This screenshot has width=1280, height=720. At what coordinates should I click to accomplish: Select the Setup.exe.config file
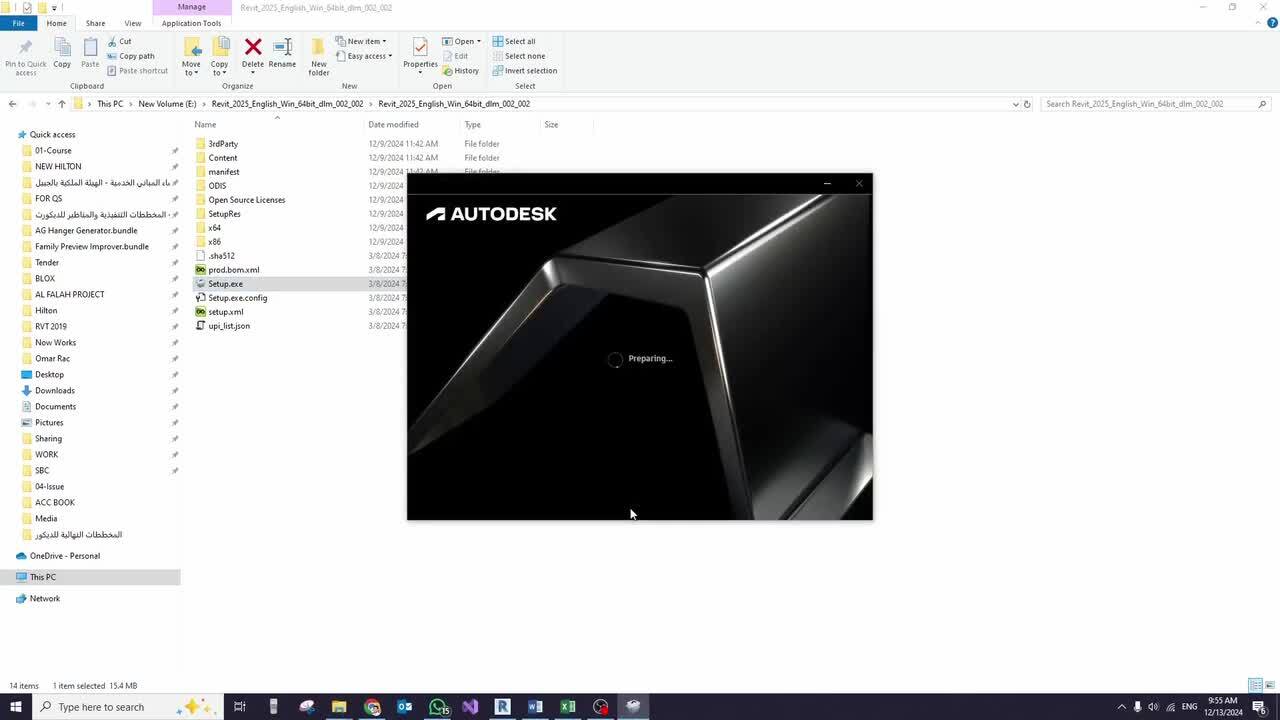[237, 298]
